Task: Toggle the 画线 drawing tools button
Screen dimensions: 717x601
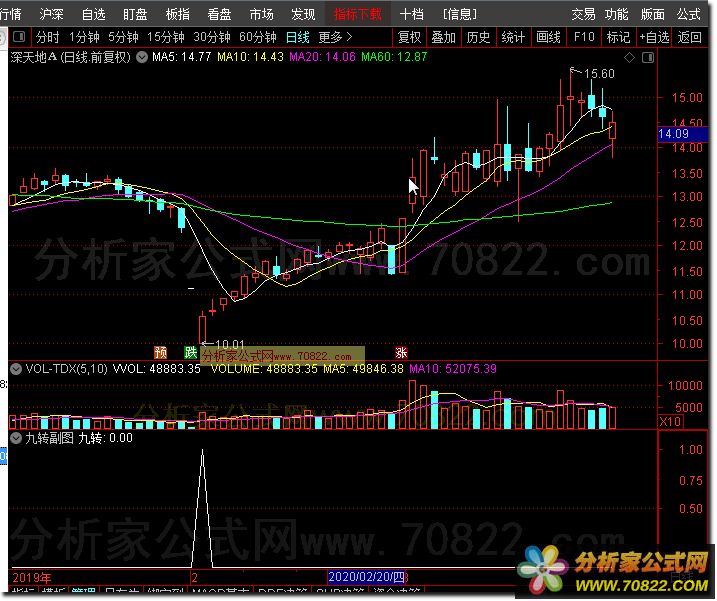Action: pyautogui.click(x=548, y=37)
